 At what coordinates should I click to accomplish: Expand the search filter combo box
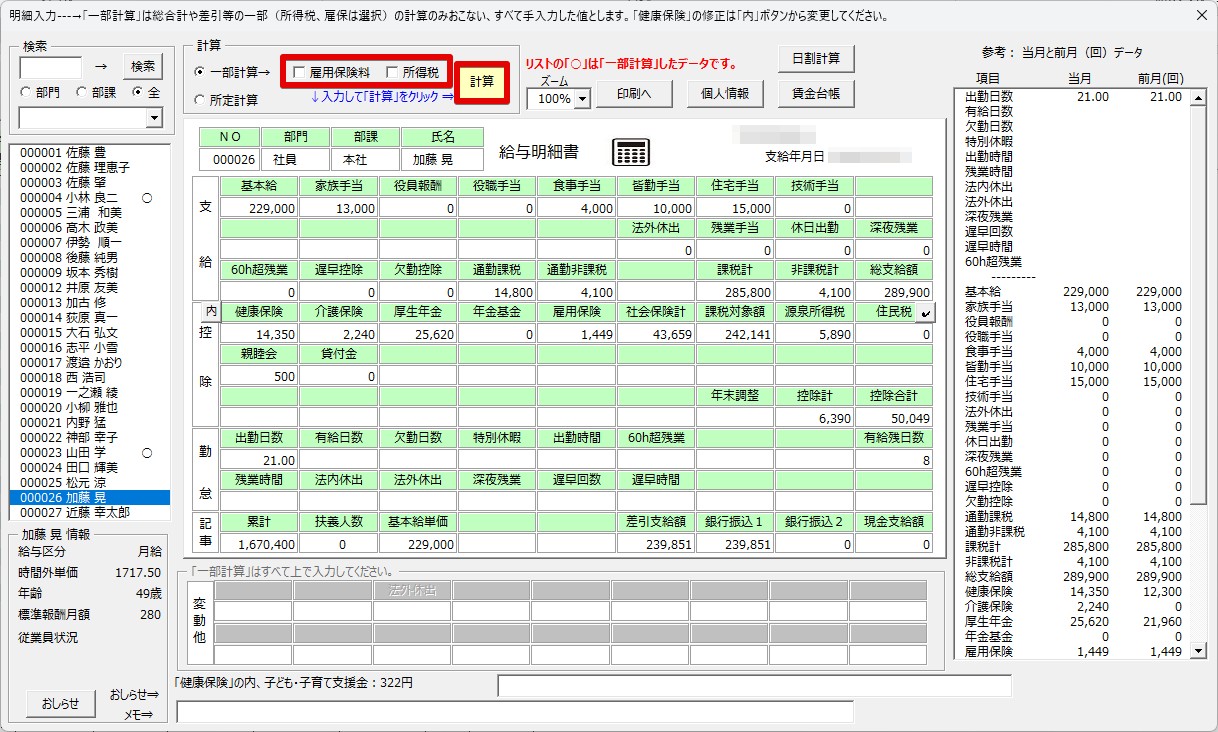click(x=154, y=118)
